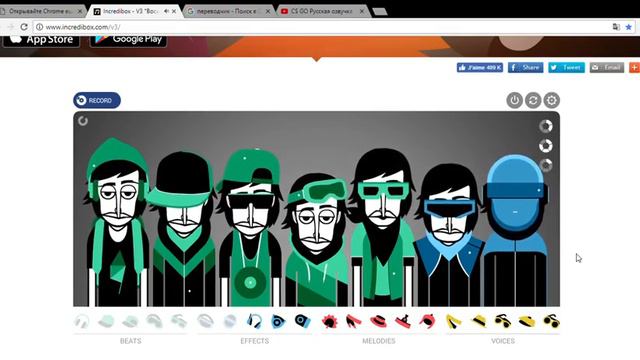
Task: Pick the blue visor goggles Effects icon
Action: [x=278, y=322]
